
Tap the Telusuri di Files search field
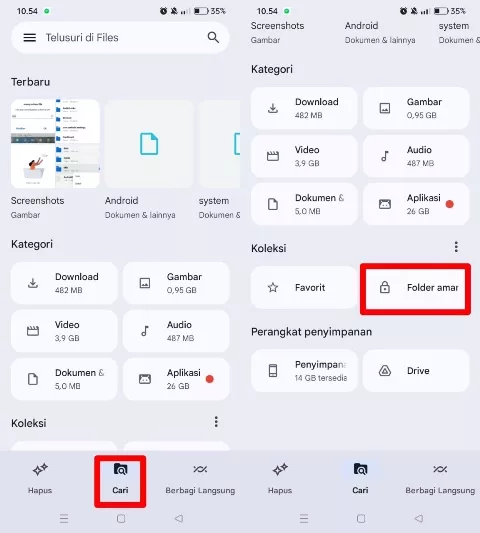pos(120,37)
